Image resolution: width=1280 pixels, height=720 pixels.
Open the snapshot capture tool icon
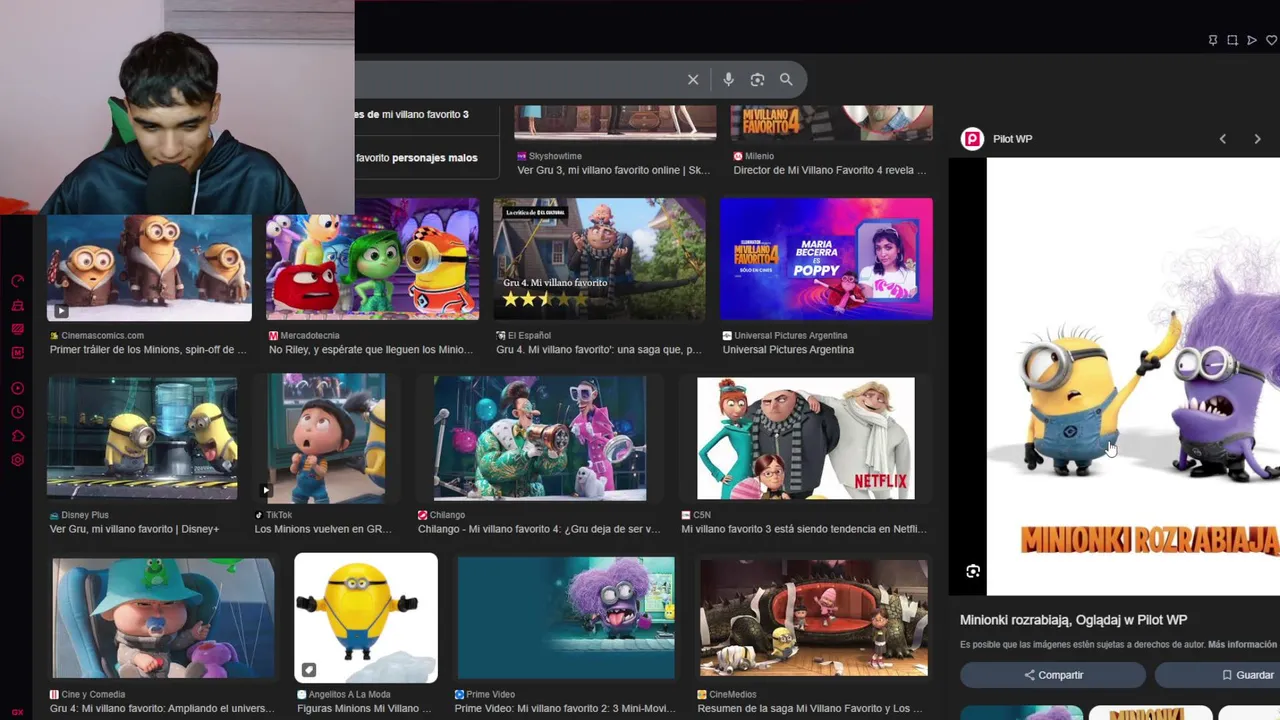pos(1232,40)
